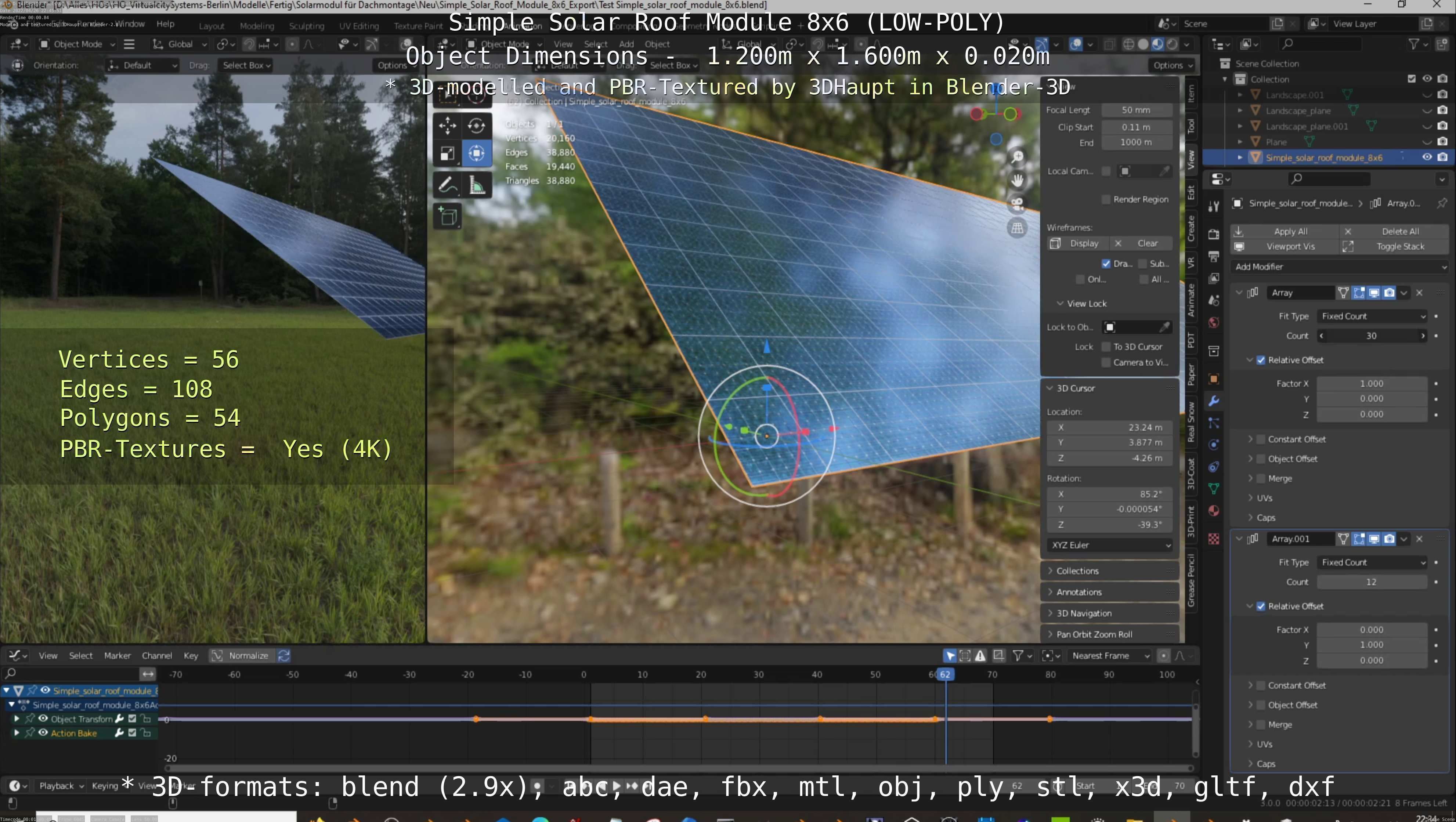Open the Key menu in graph editor
This screenshot has height=822, width=1456.
click(x=191, y=656)
